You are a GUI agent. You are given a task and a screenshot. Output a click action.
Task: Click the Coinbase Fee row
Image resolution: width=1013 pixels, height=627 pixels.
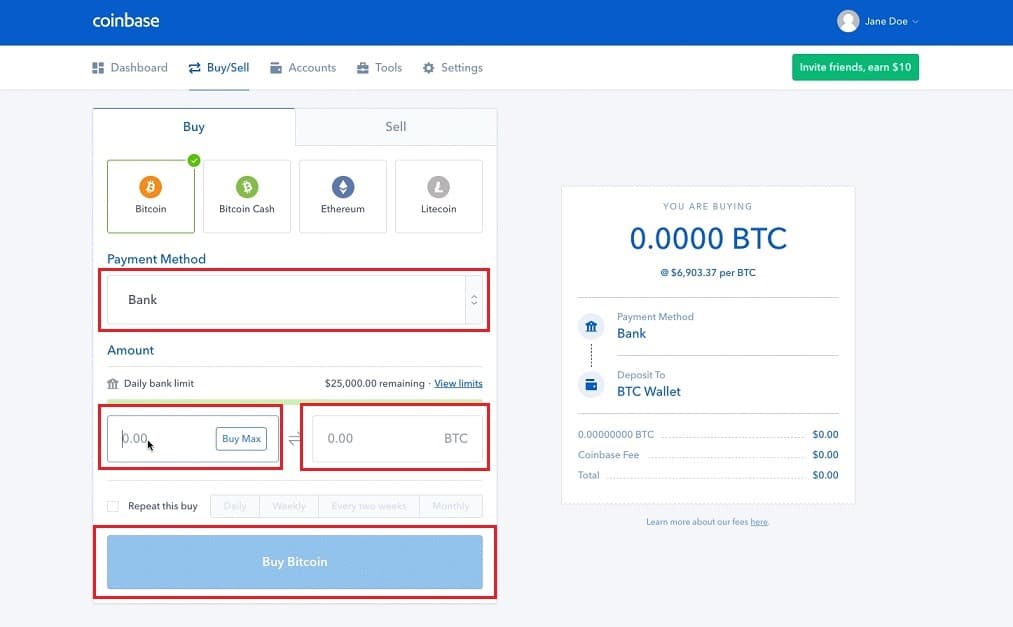click(x=708, y=455)
